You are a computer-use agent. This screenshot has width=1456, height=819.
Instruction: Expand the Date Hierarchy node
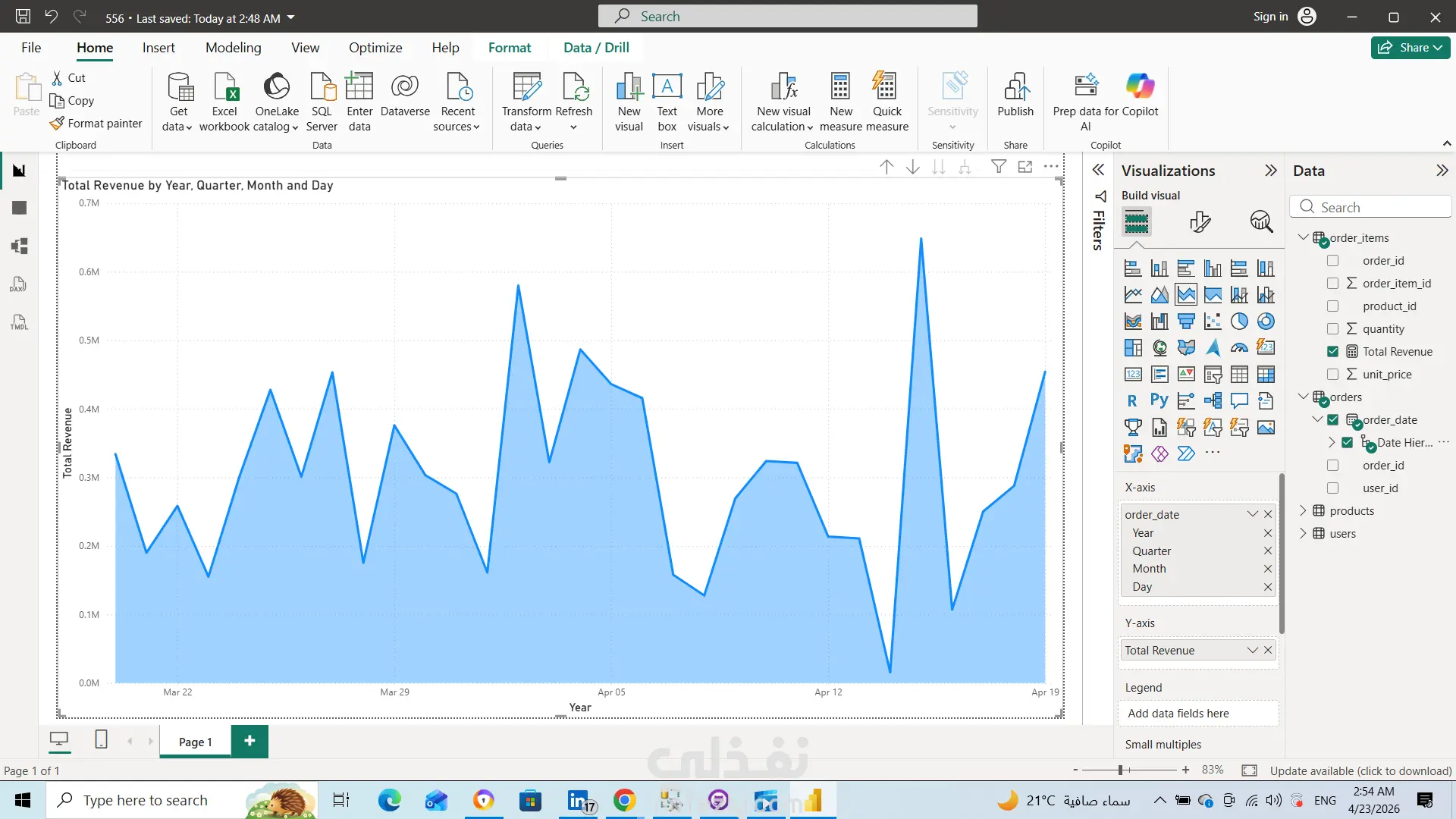1332,442
